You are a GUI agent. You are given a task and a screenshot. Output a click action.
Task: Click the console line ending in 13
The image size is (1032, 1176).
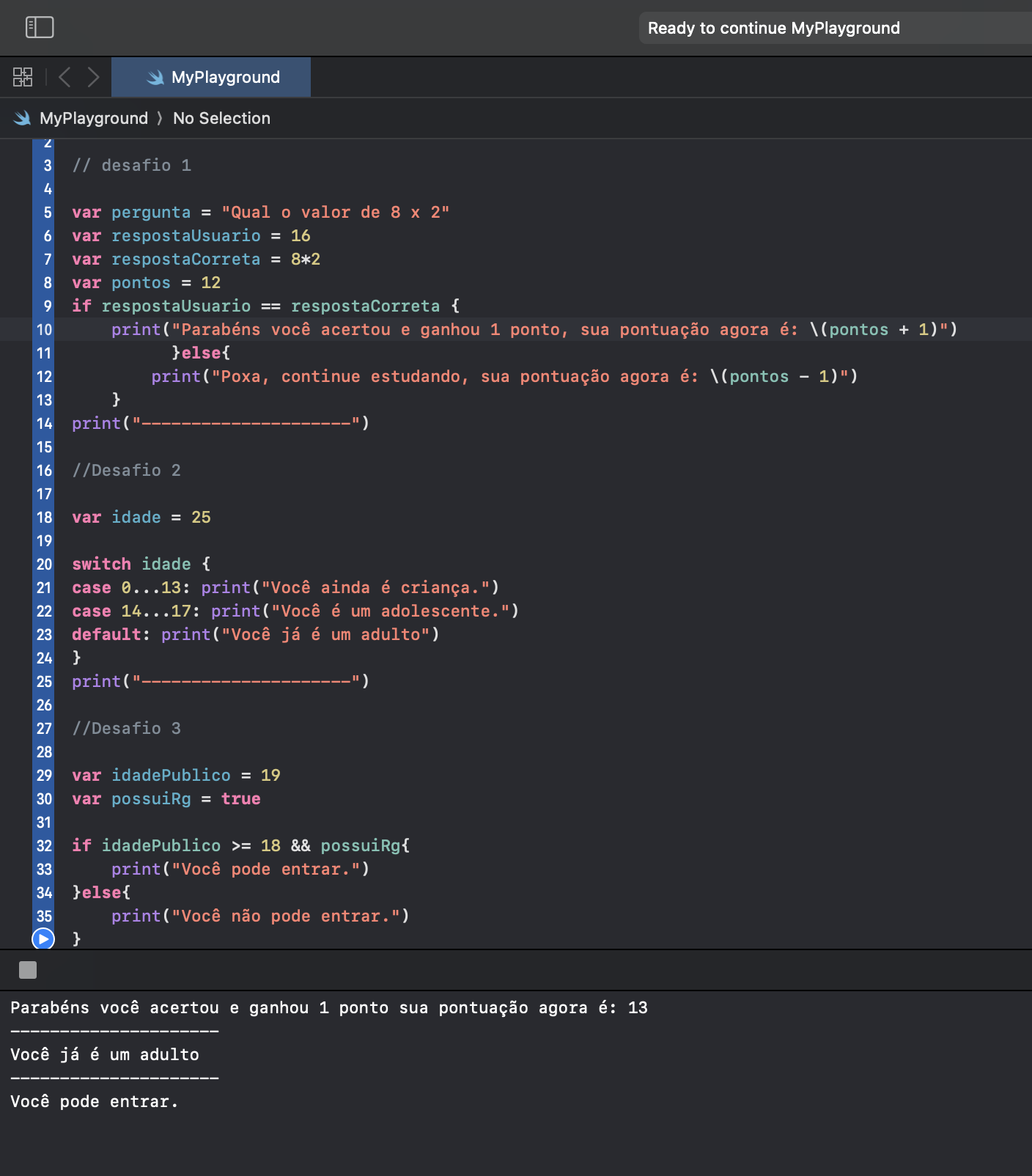tap(329, 1007)
